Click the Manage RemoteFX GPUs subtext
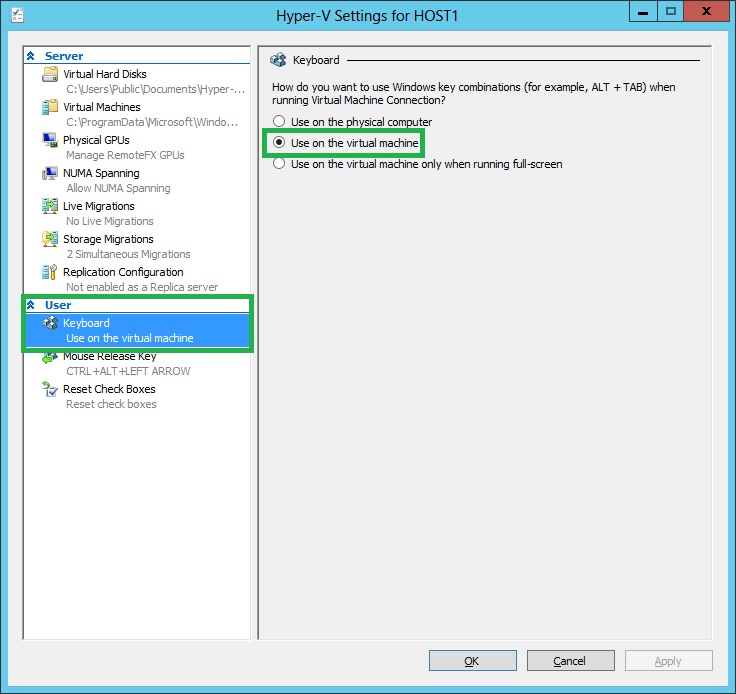 click(125, 155)
